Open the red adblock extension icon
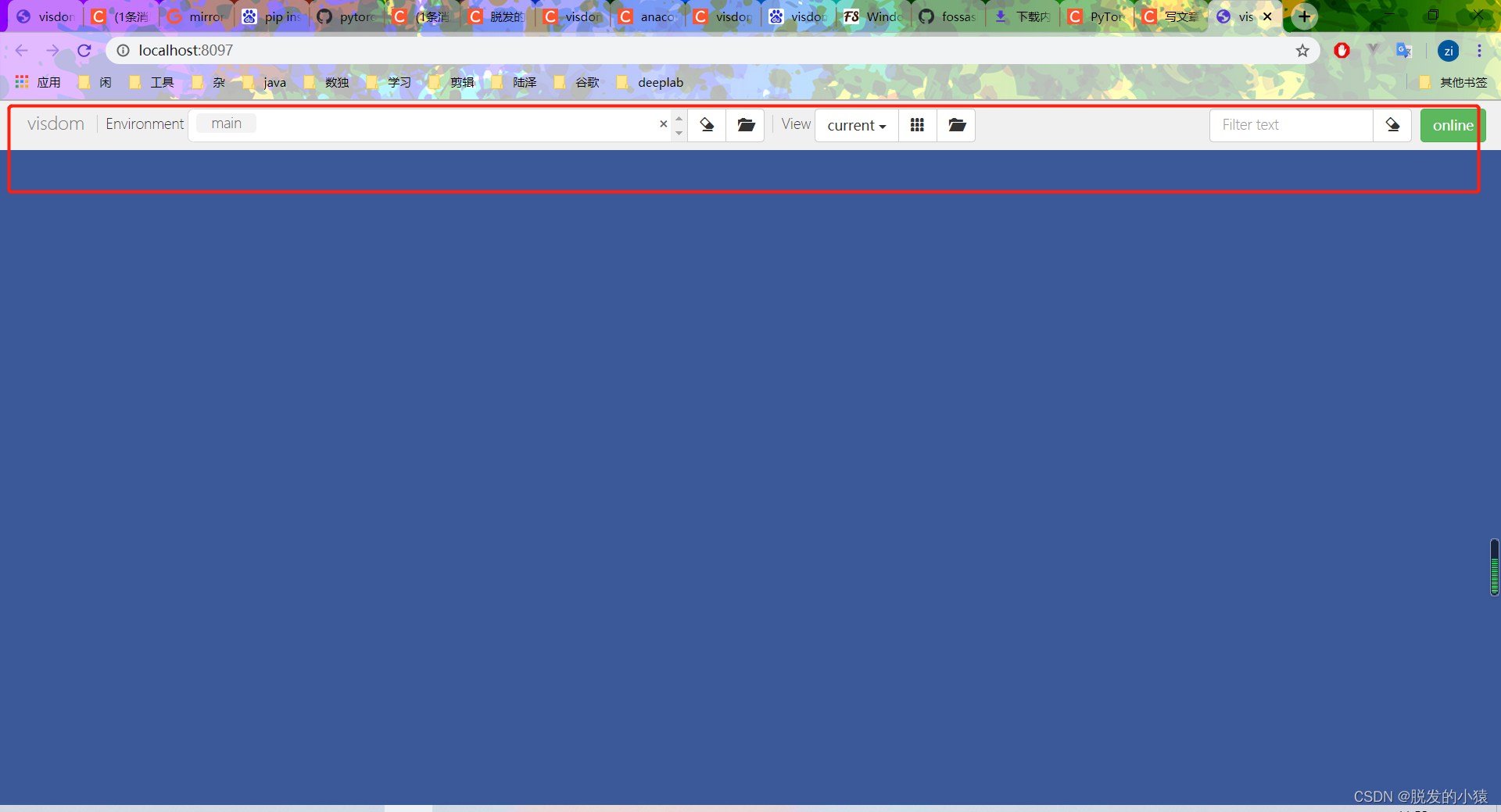This screenshot has height=812, width=1501. [1342, 51]
